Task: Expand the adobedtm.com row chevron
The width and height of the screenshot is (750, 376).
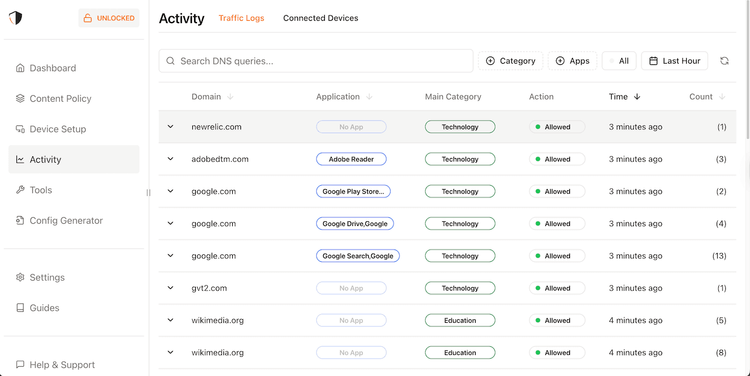Action: 170,159
